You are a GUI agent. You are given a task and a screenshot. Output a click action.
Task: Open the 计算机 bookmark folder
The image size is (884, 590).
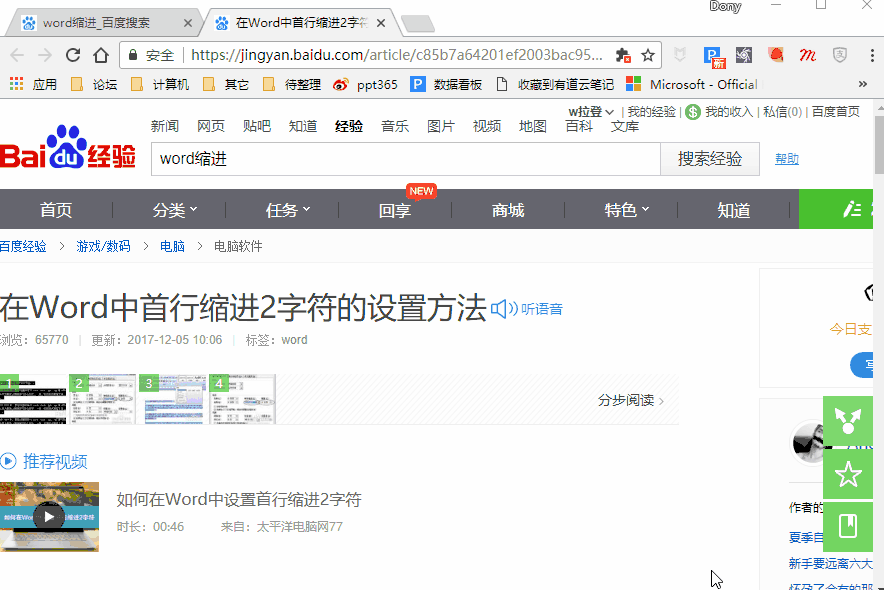pos(160,85)
